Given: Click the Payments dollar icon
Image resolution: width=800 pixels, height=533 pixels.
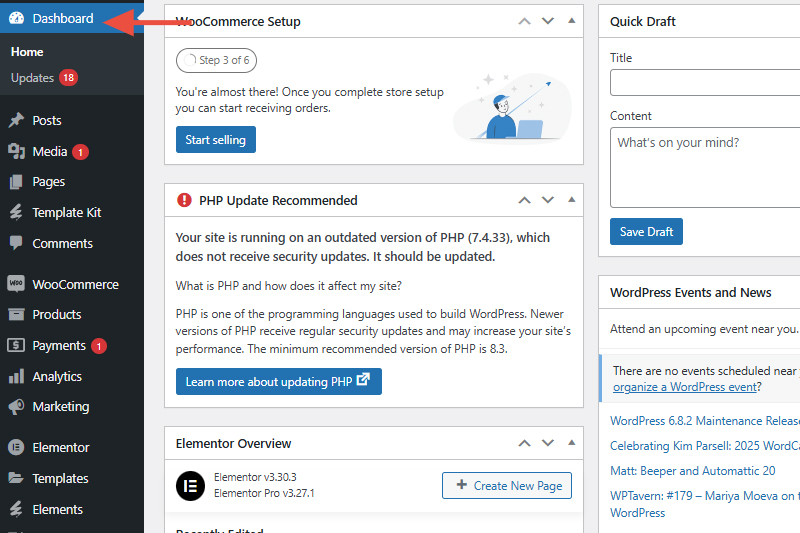Looking at the screenshot, I should tap(16, 345).
